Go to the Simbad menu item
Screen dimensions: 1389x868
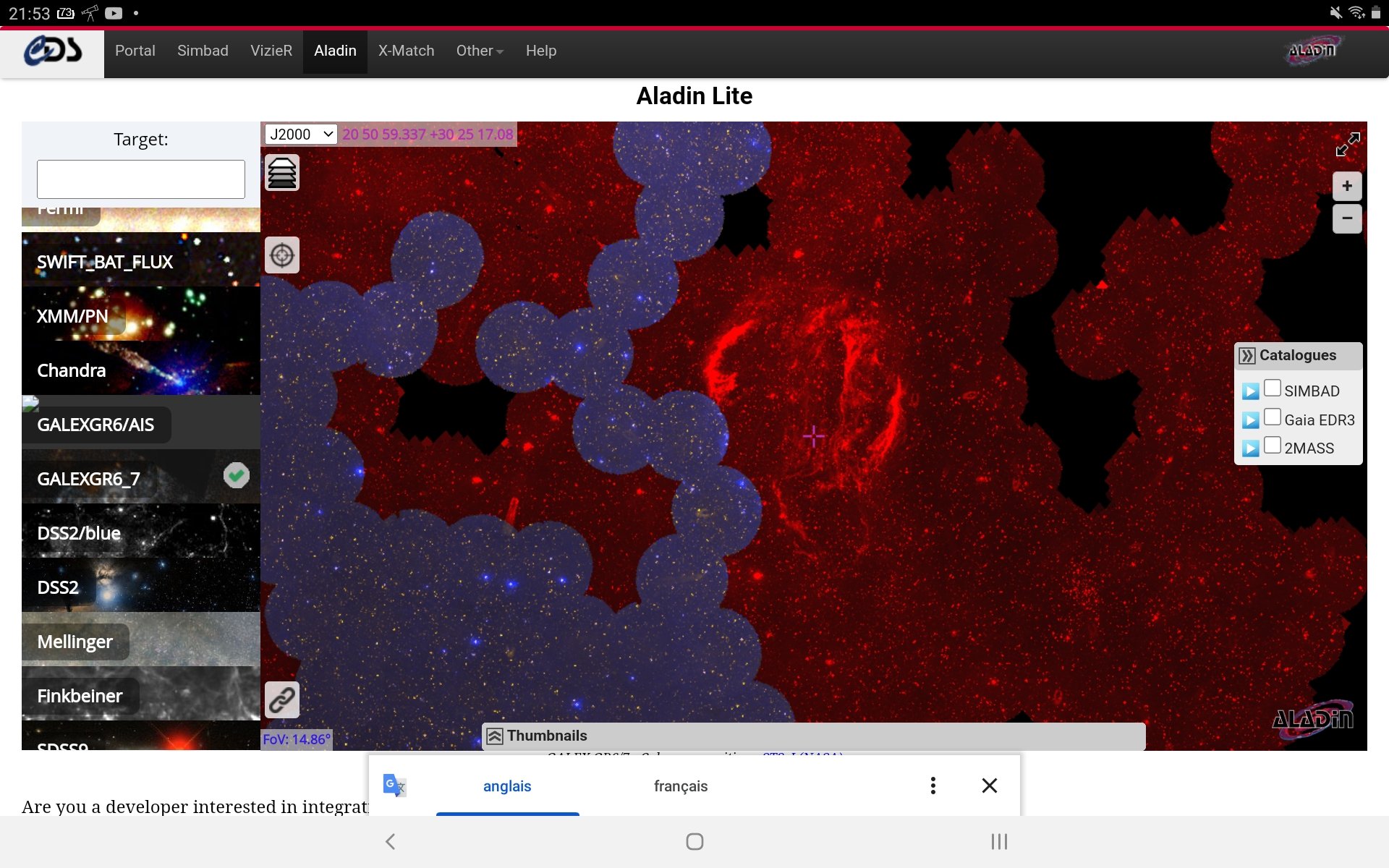pyautogui.click(x=203, y=51)
